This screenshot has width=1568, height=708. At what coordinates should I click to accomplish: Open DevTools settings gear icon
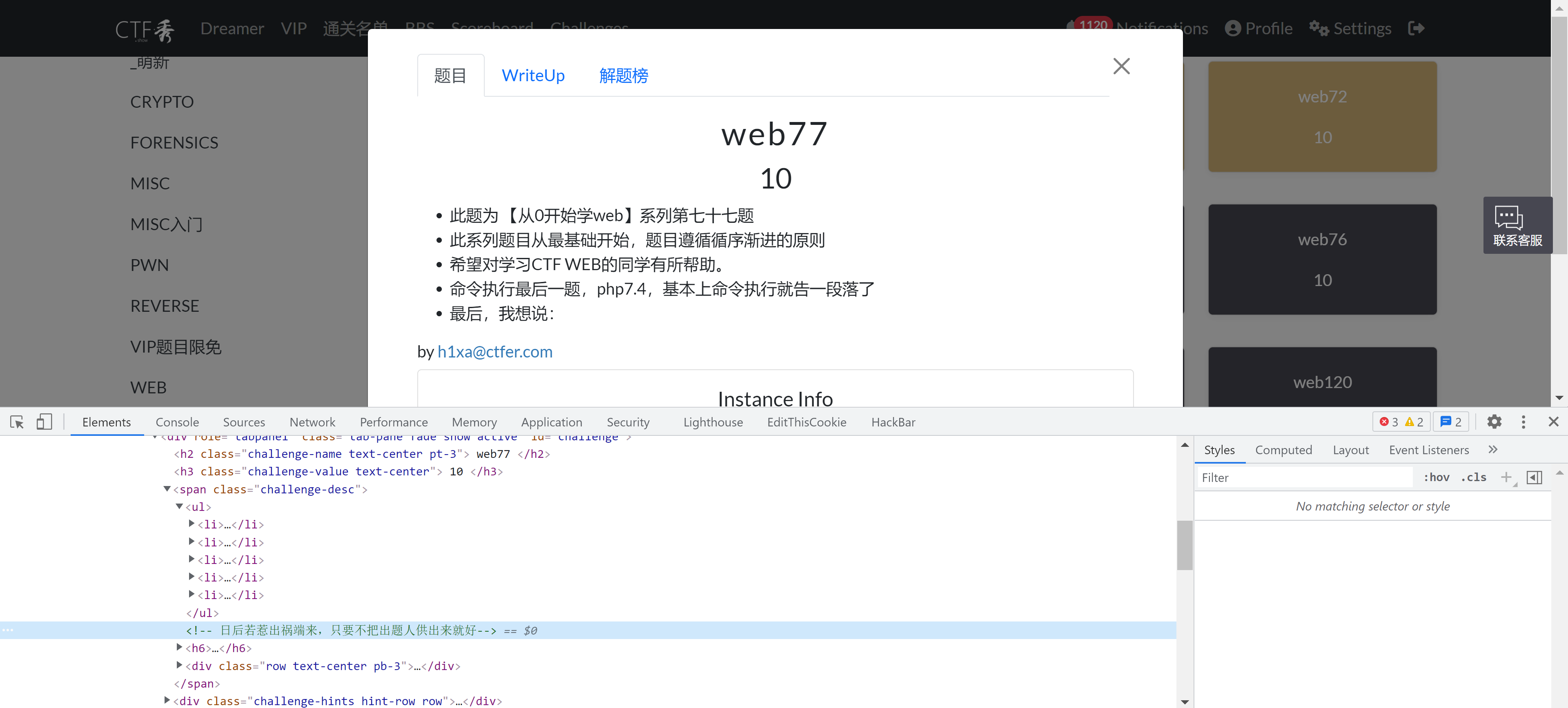tap(1495, 422)
